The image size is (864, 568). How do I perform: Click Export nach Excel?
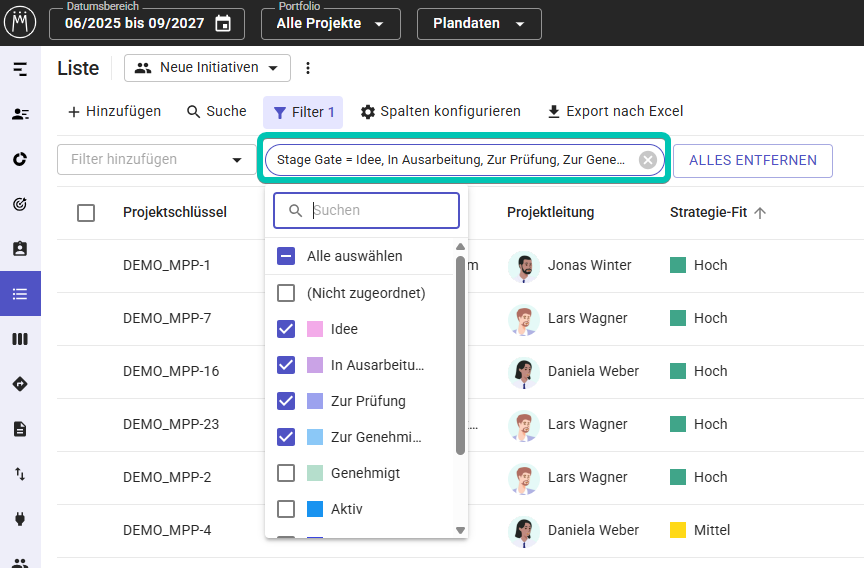pos(615,112)
